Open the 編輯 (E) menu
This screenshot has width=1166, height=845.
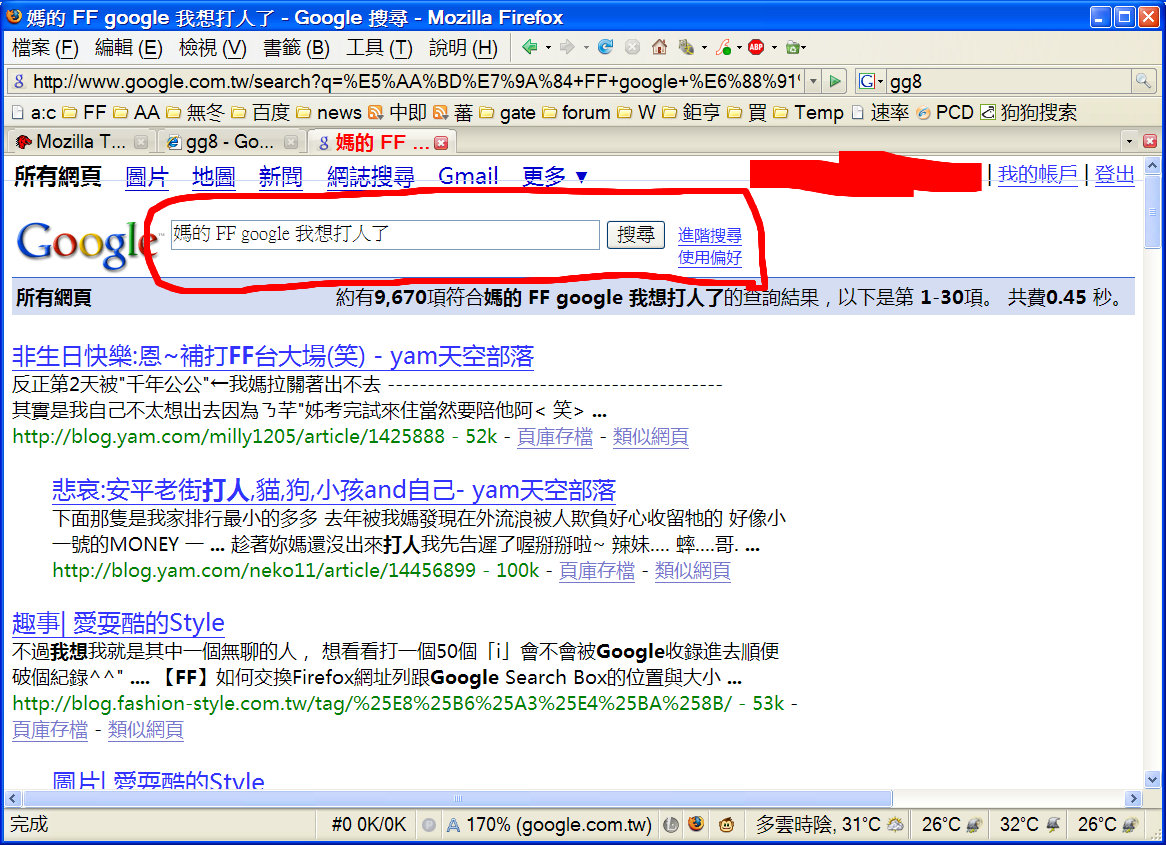[x=129, y=48]
